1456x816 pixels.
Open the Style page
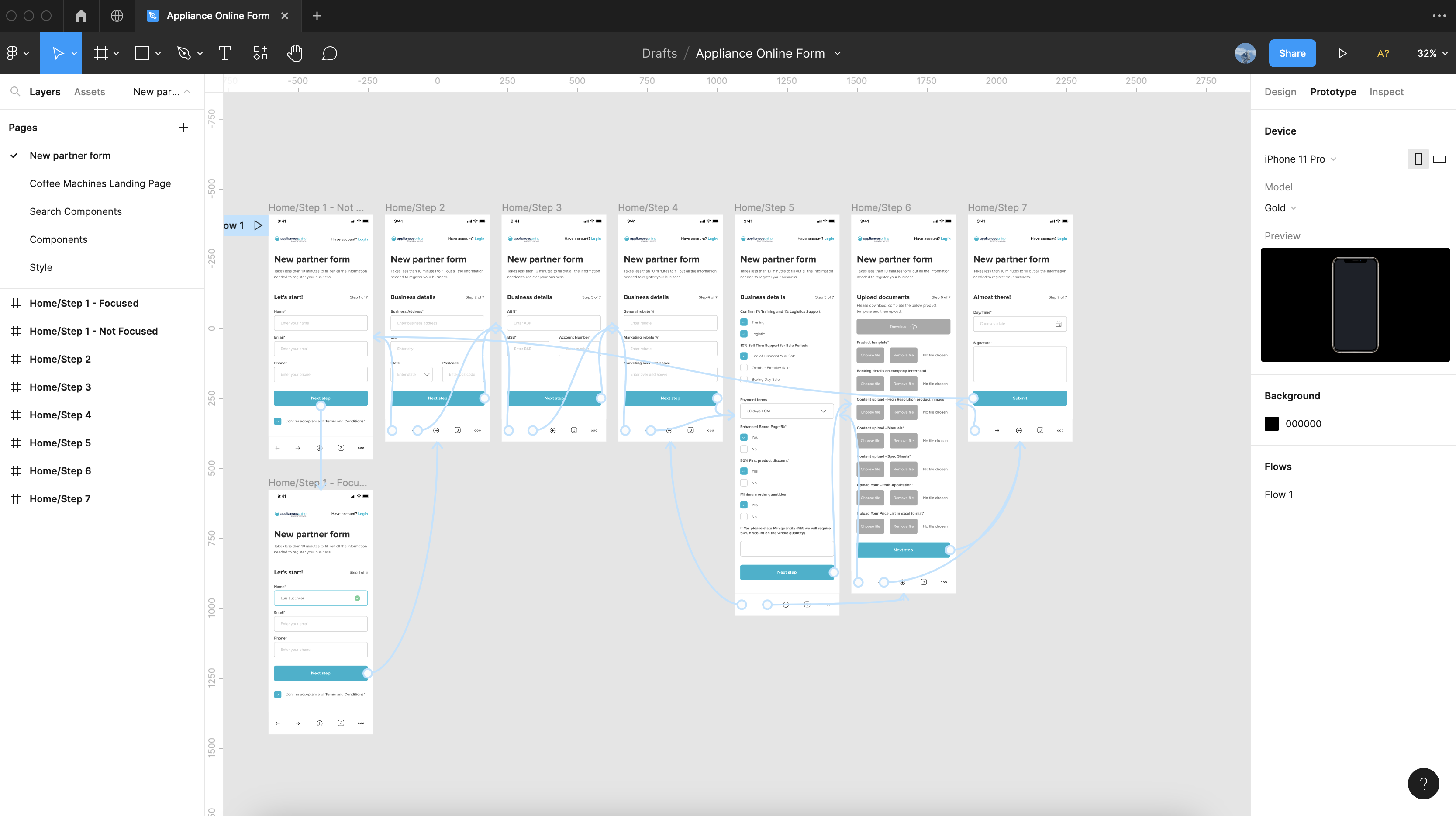41,267
